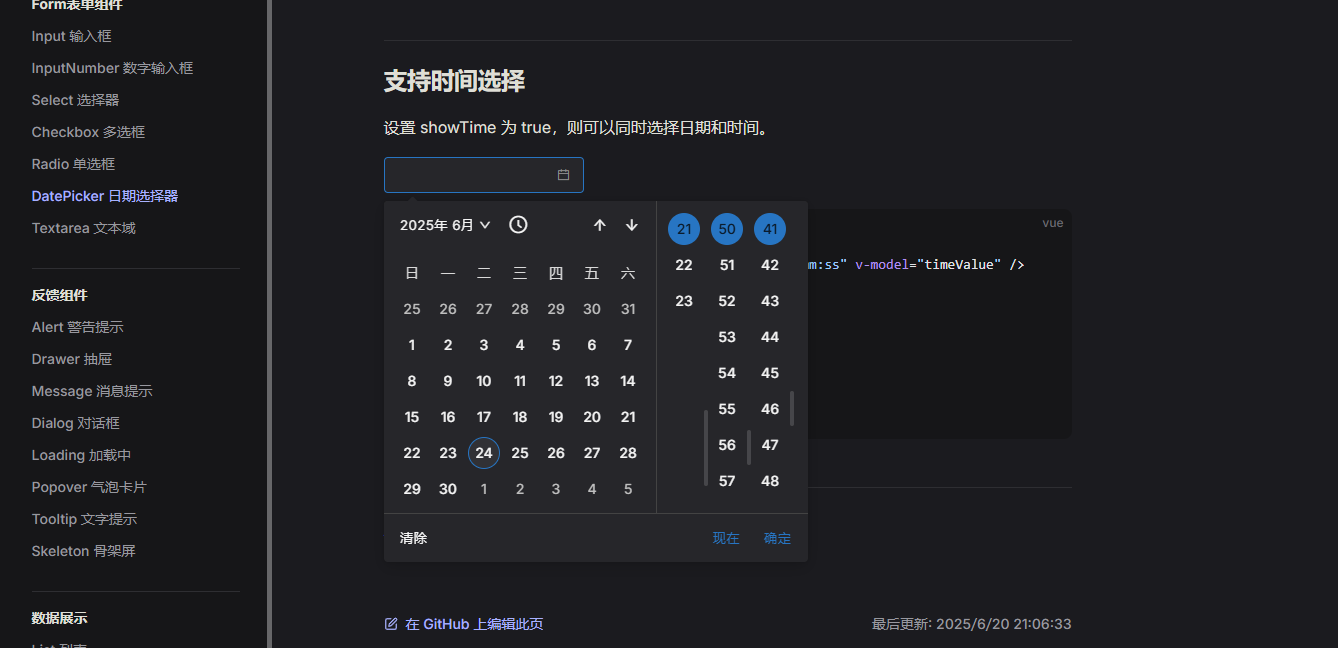Open Drawer 抽屉 sidebar page

pos(71,359)
